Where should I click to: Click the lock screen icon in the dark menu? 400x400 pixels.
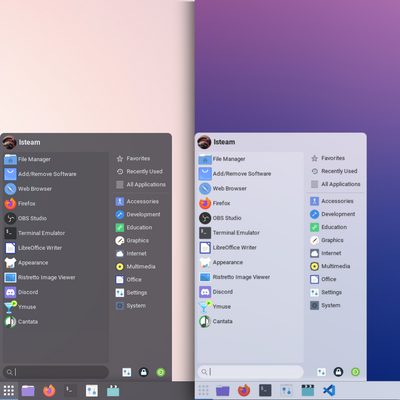pos(144,372)
